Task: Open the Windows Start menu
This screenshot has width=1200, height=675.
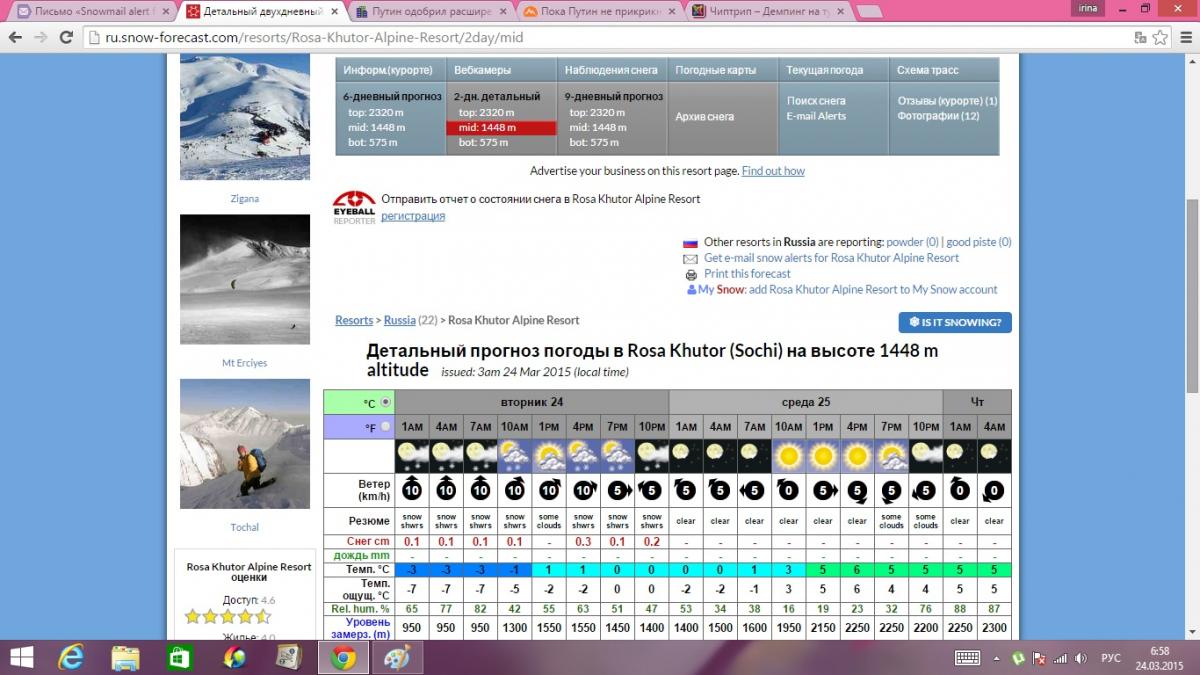Action: [x=20, y=657]
